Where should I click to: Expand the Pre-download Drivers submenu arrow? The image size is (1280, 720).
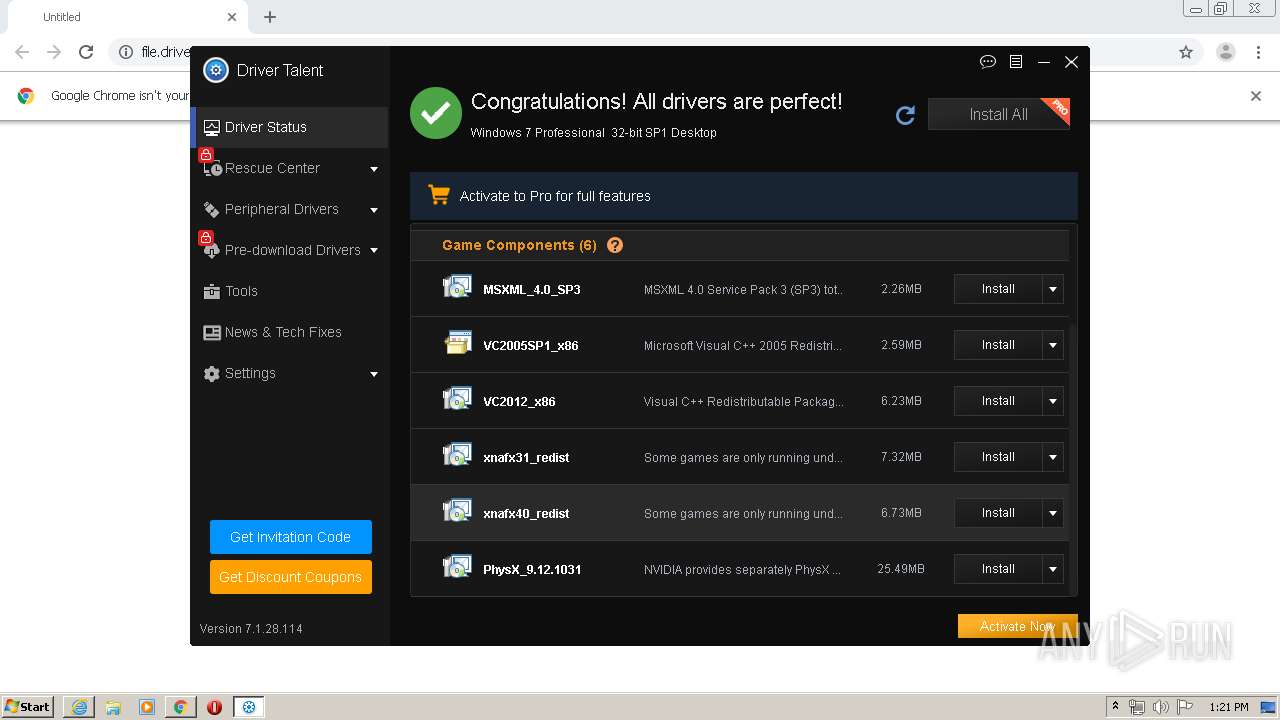[374, 251]
